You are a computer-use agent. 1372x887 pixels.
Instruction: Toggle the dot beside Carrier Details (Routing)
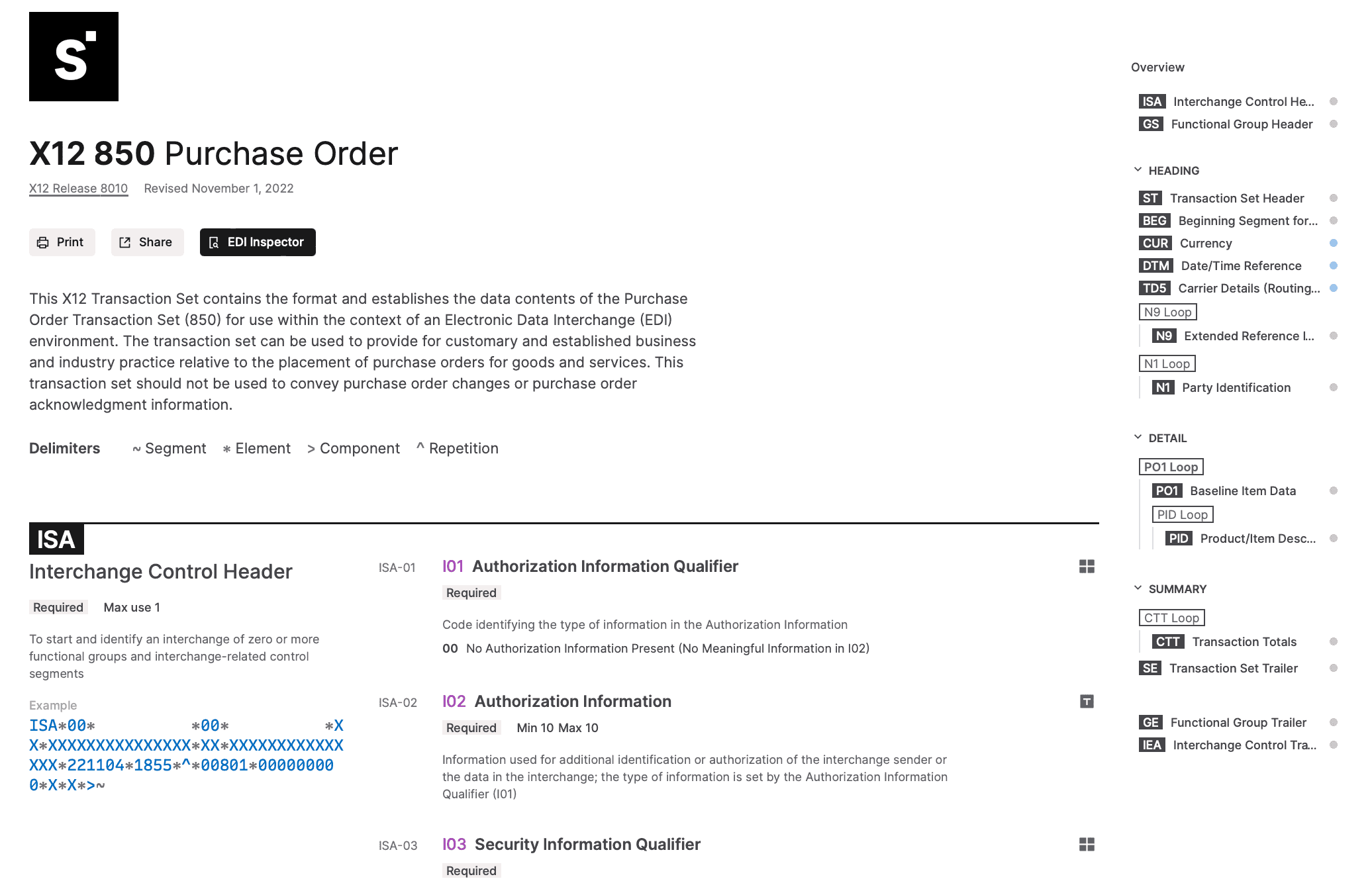point(1334,288)
